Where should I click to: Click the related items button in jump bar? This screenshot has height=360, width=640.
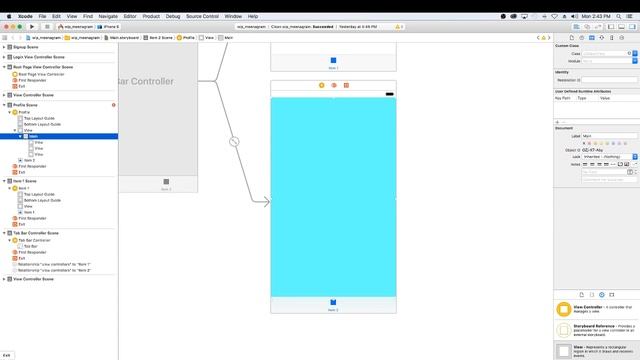pyautogui.click(x=4, y=38)
